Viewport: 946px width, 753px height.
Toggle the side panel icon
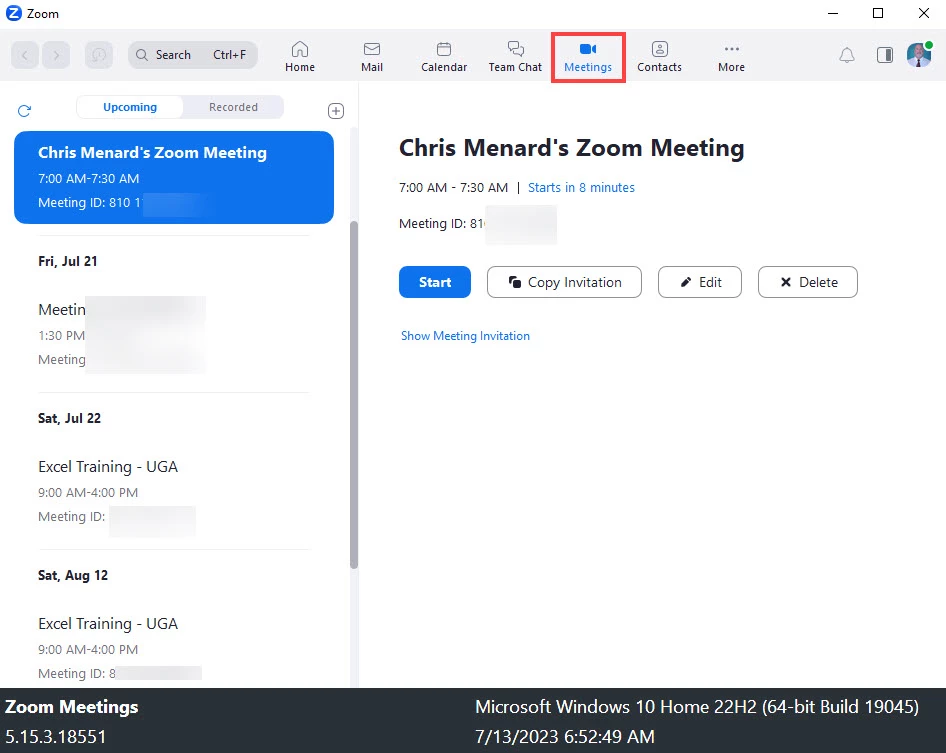(x=885, y=55)
